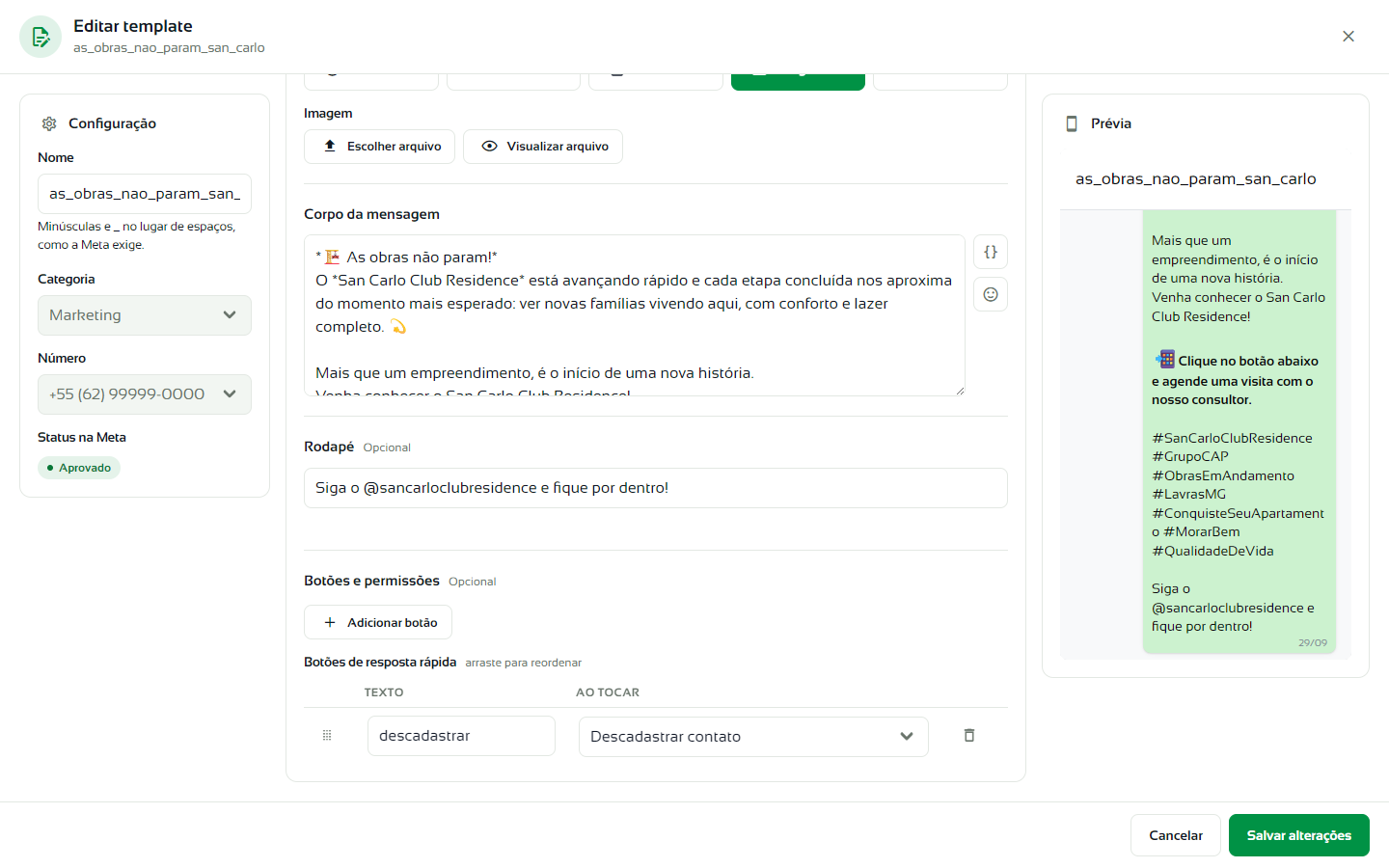Click the Status na Meta label
The height and width of the screenshot is (868, 1389).
pos(82,438)
